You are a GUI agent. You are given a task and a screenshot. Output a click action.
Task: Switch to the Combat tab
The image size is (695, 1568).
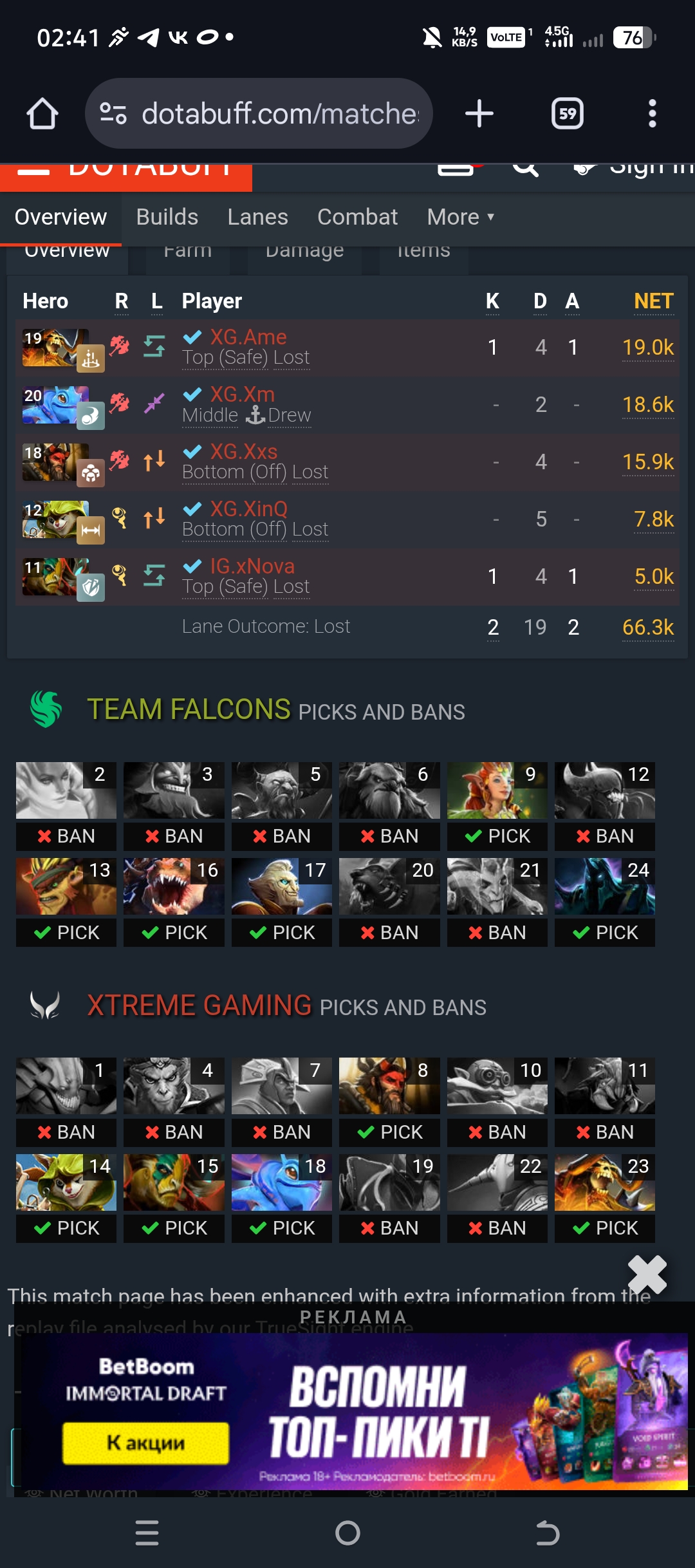pos(358,217)
